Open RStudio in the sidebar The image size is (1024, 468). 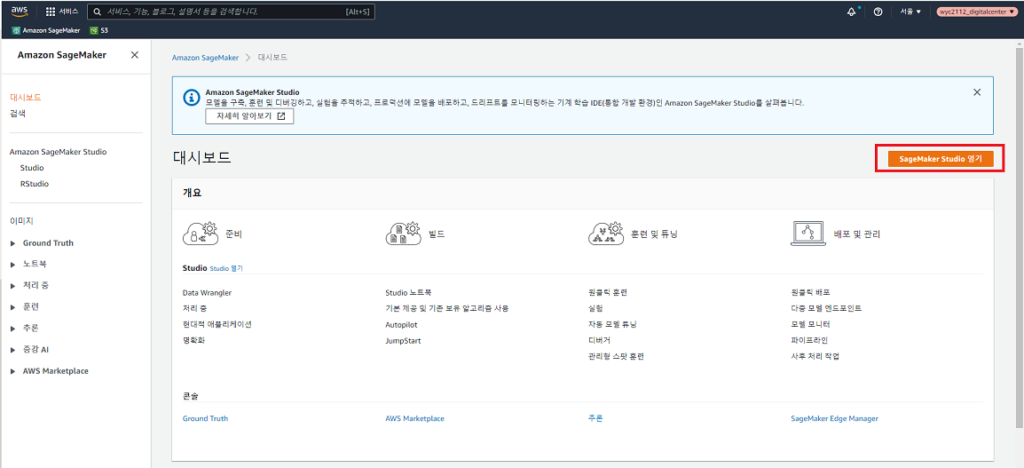[x=35, y=184]
